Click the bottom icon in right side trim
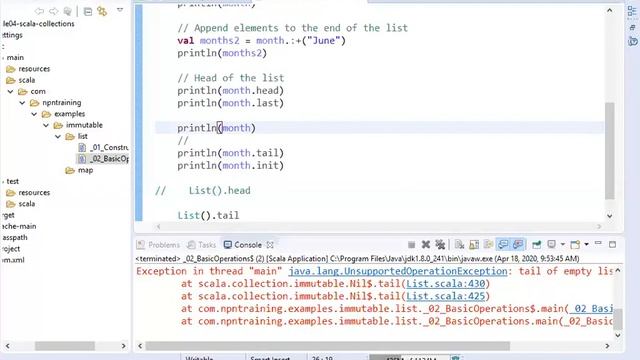Viewport: 640px width, 360px height. [633, 41]
